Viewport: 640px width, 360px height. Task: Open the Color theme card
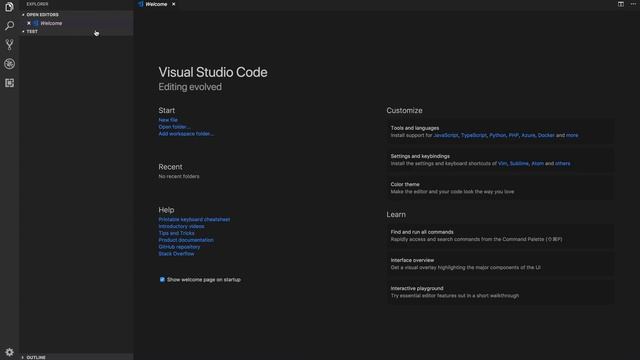(500, 188)
